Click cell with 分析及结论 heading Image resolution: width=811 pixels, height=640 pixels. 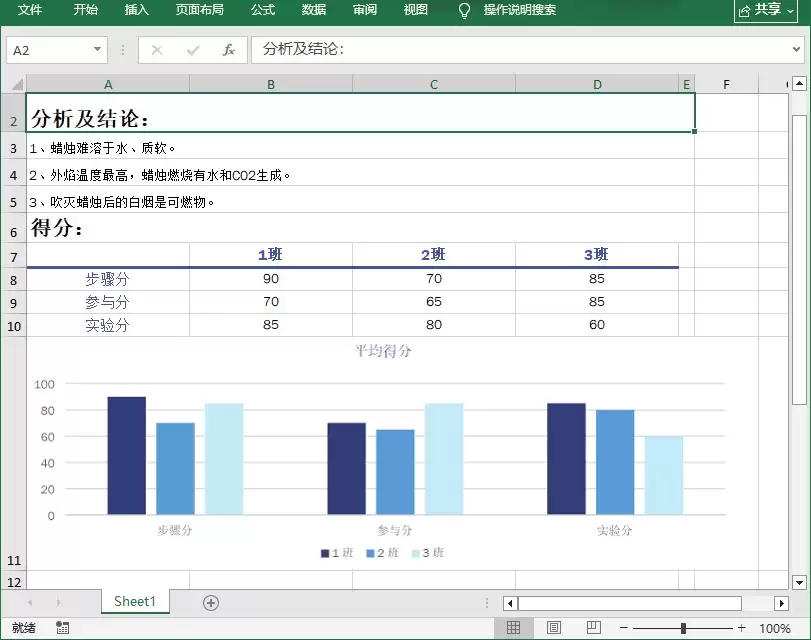point(360,113)
